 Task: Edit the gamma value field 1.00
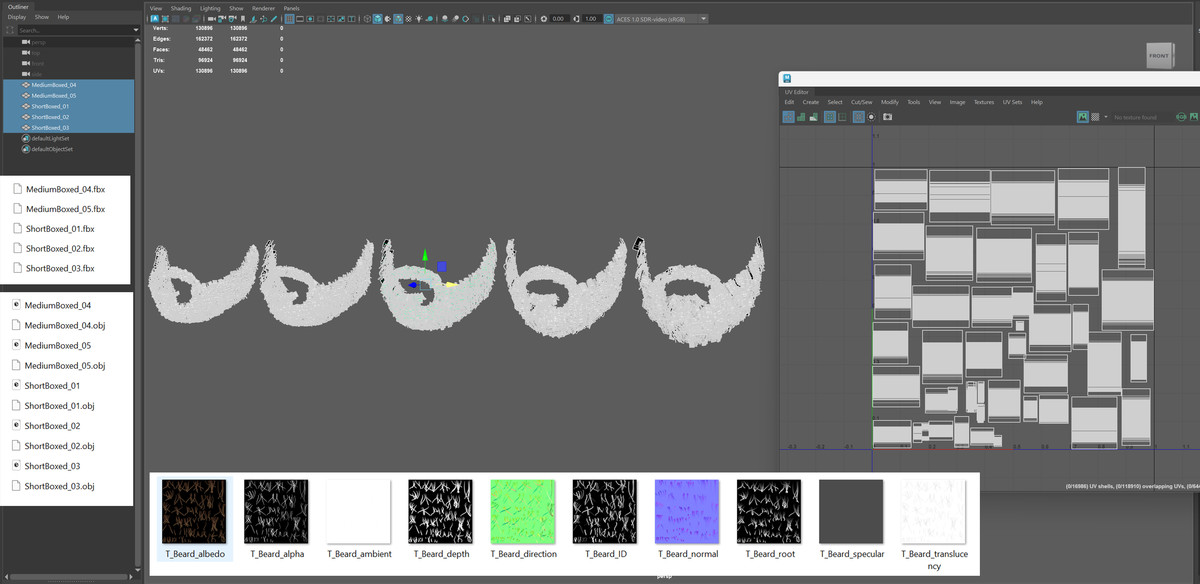(591, 19)
